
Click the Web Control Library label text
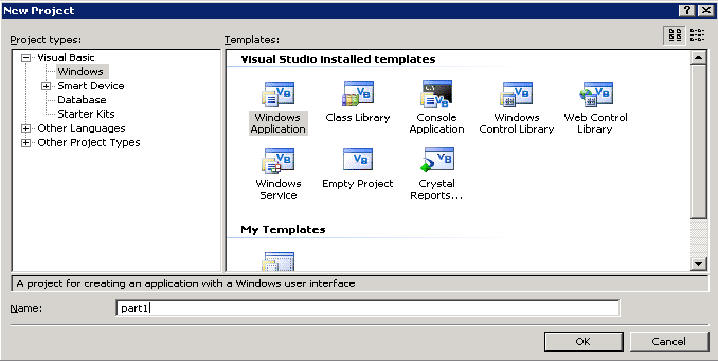click(595, 123)
